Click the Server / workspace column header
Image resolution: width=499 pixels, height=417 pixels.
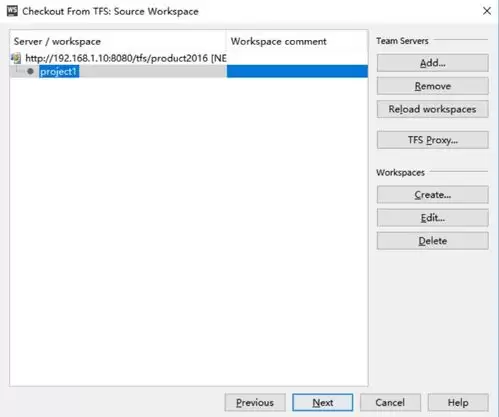point(57,41)
